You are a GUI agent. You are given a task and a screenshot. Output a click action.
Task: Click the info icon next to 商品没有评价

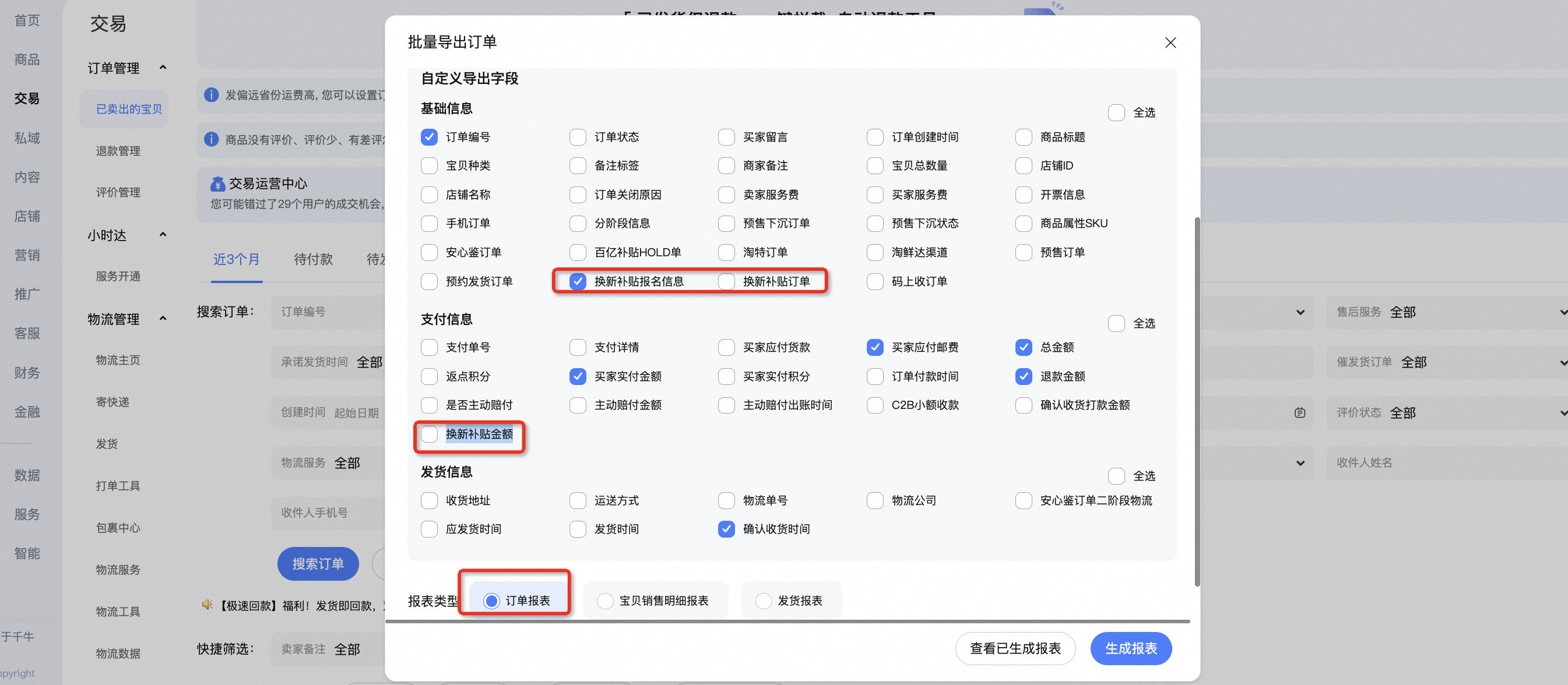tap(210, 139)
